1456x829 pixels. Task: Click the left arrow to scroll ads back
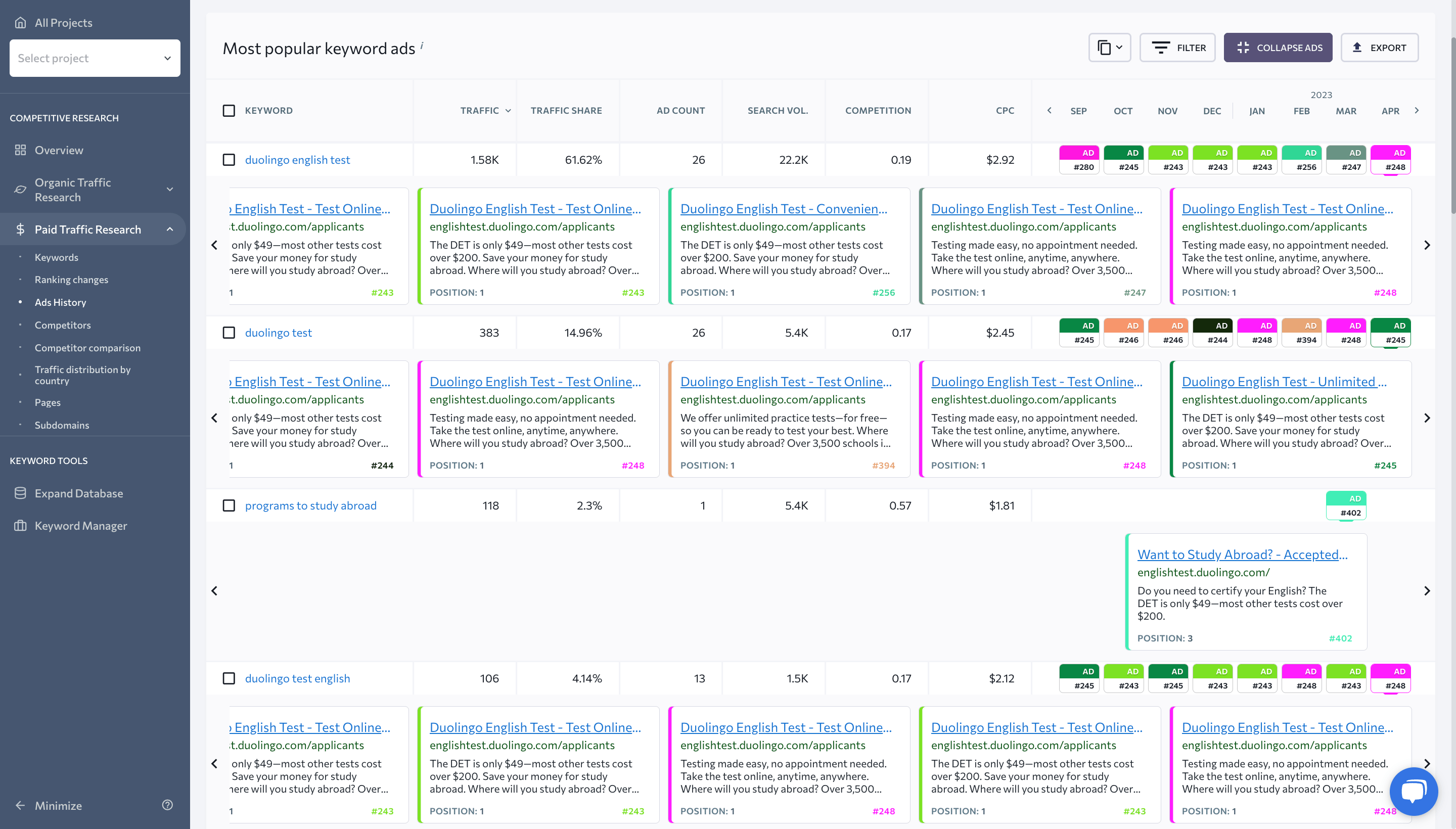click(214, 244)
